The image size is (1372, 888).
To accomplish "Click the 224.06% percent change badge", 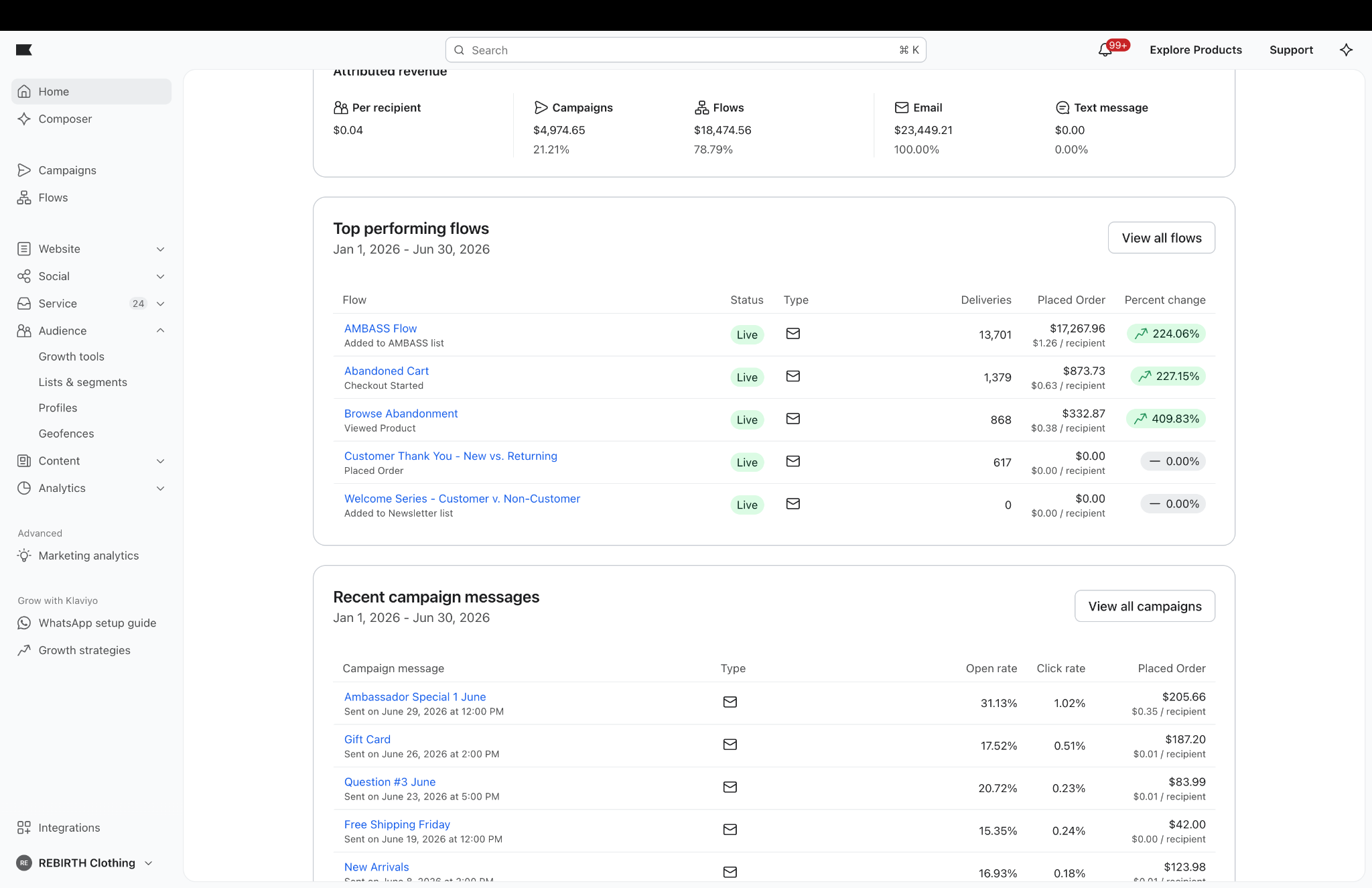I will click(x=1166, y=334).
